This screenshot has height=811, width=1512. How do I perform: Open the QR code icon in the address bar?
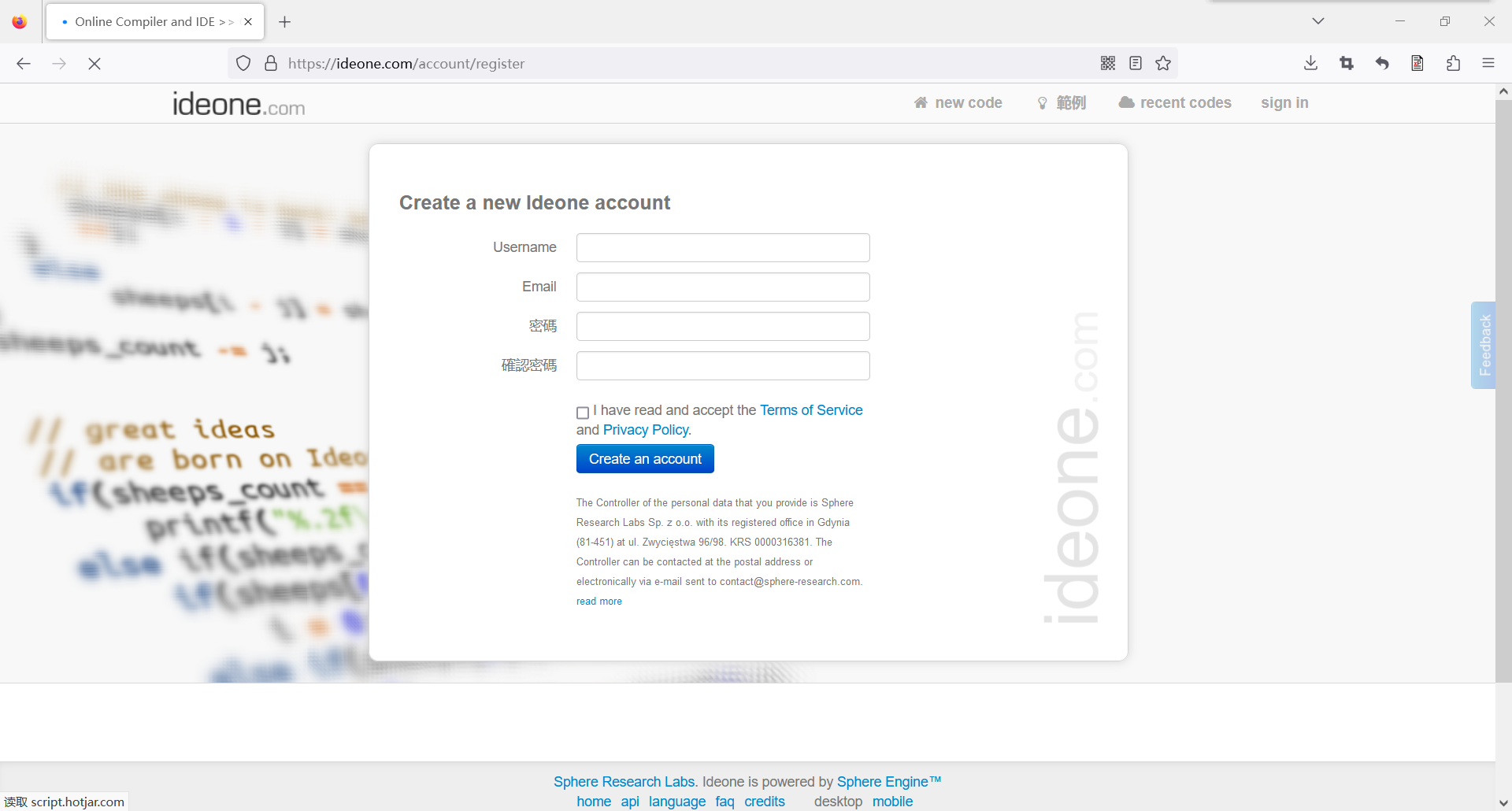(1108, 63)
